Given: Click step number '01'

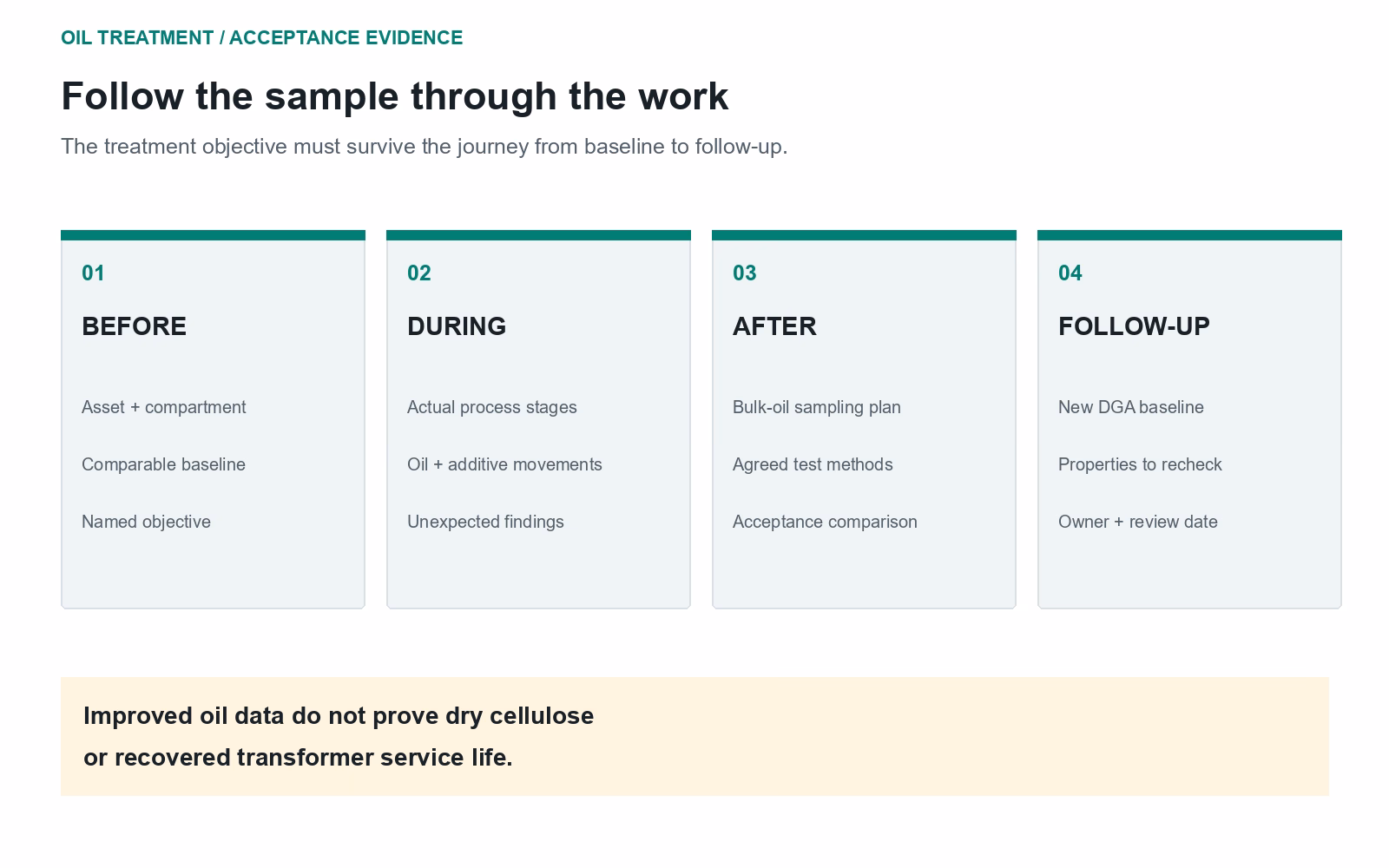Looking at the screenshot, I should (x=93, y=273).
